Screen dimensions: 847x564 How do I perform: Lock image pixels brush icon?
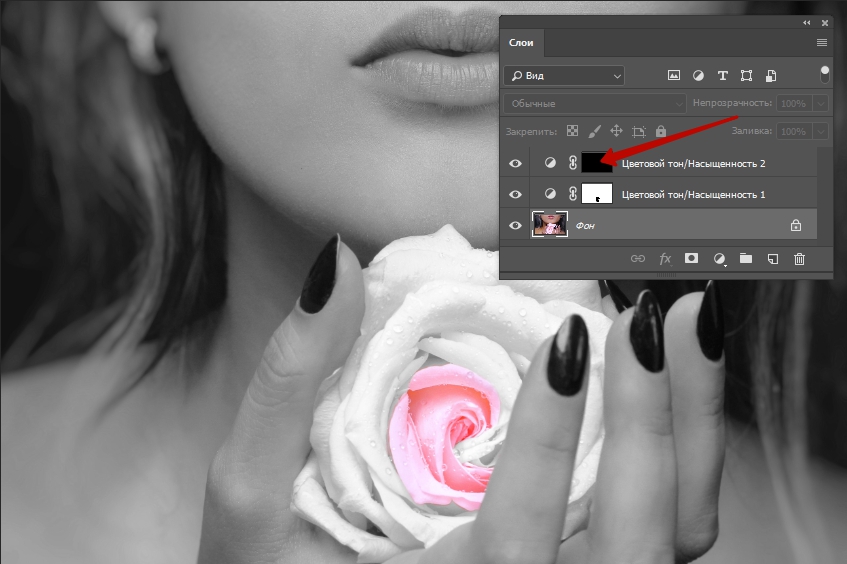click(594, 131)
